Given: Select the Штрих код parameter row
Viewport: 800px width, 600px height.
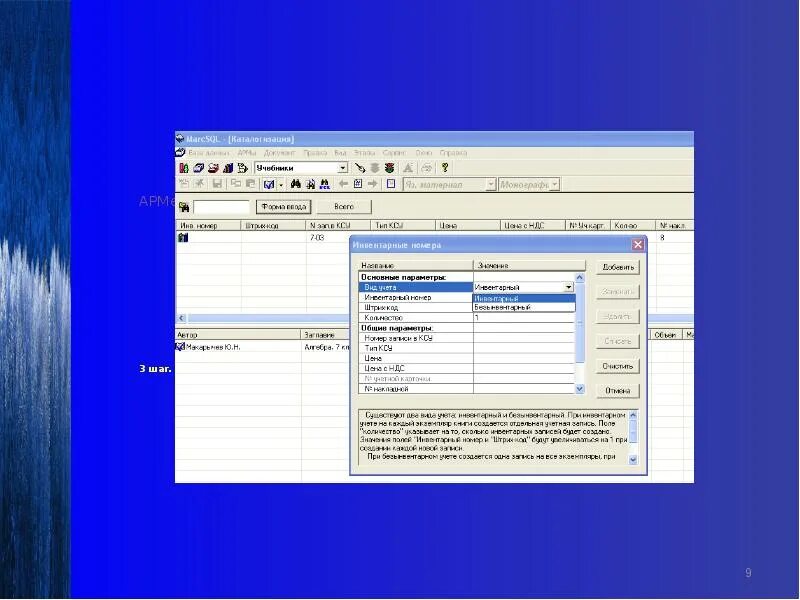Looking at the screenshot, I should tap(416, 308).
